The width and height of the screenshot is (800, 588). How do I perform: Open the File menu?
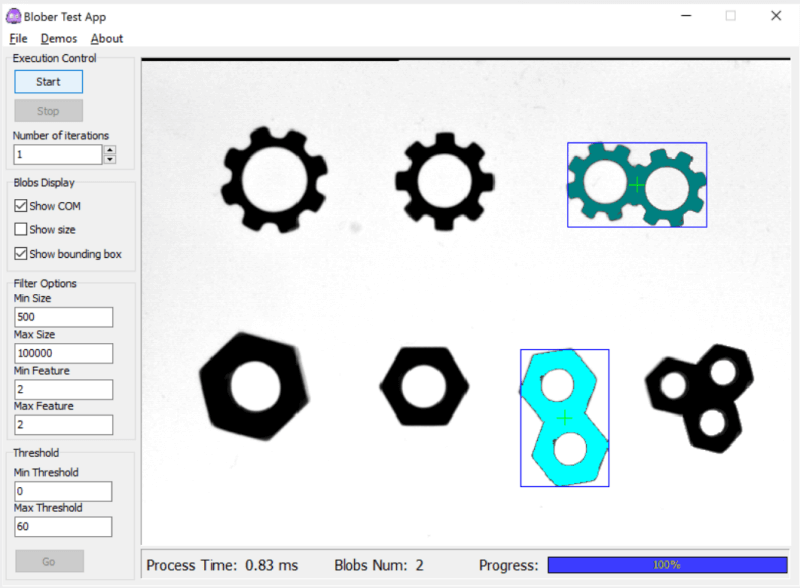pos(19,39)
